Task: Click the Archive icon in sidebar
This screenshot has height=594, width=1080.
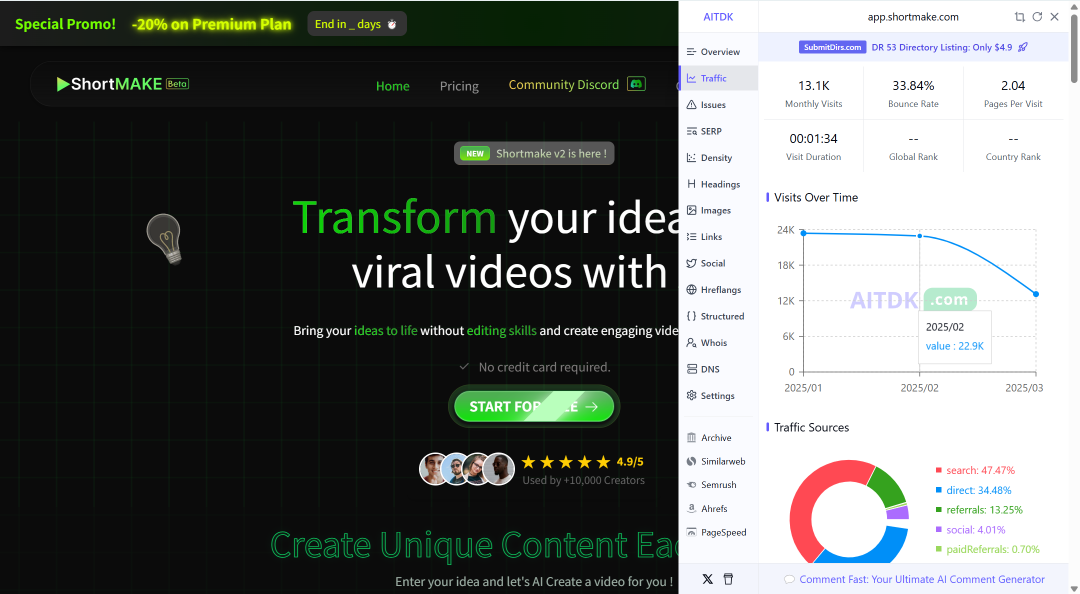Action: point(692,438)
